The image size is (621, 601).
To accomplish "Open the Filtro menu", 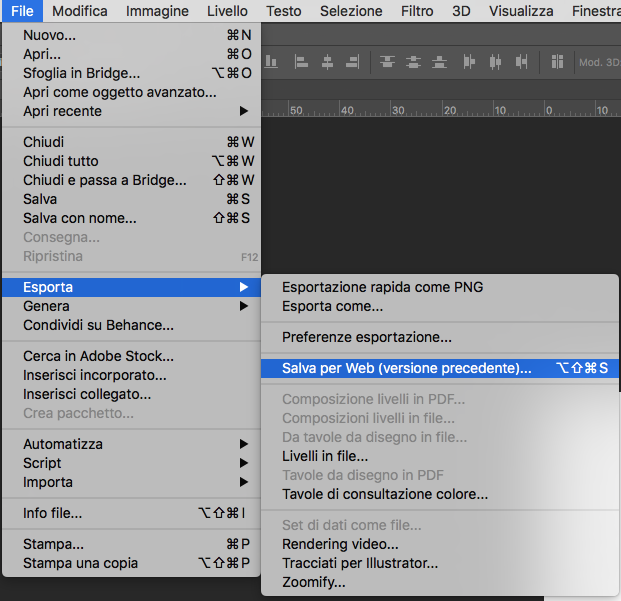I will [417, 11].
